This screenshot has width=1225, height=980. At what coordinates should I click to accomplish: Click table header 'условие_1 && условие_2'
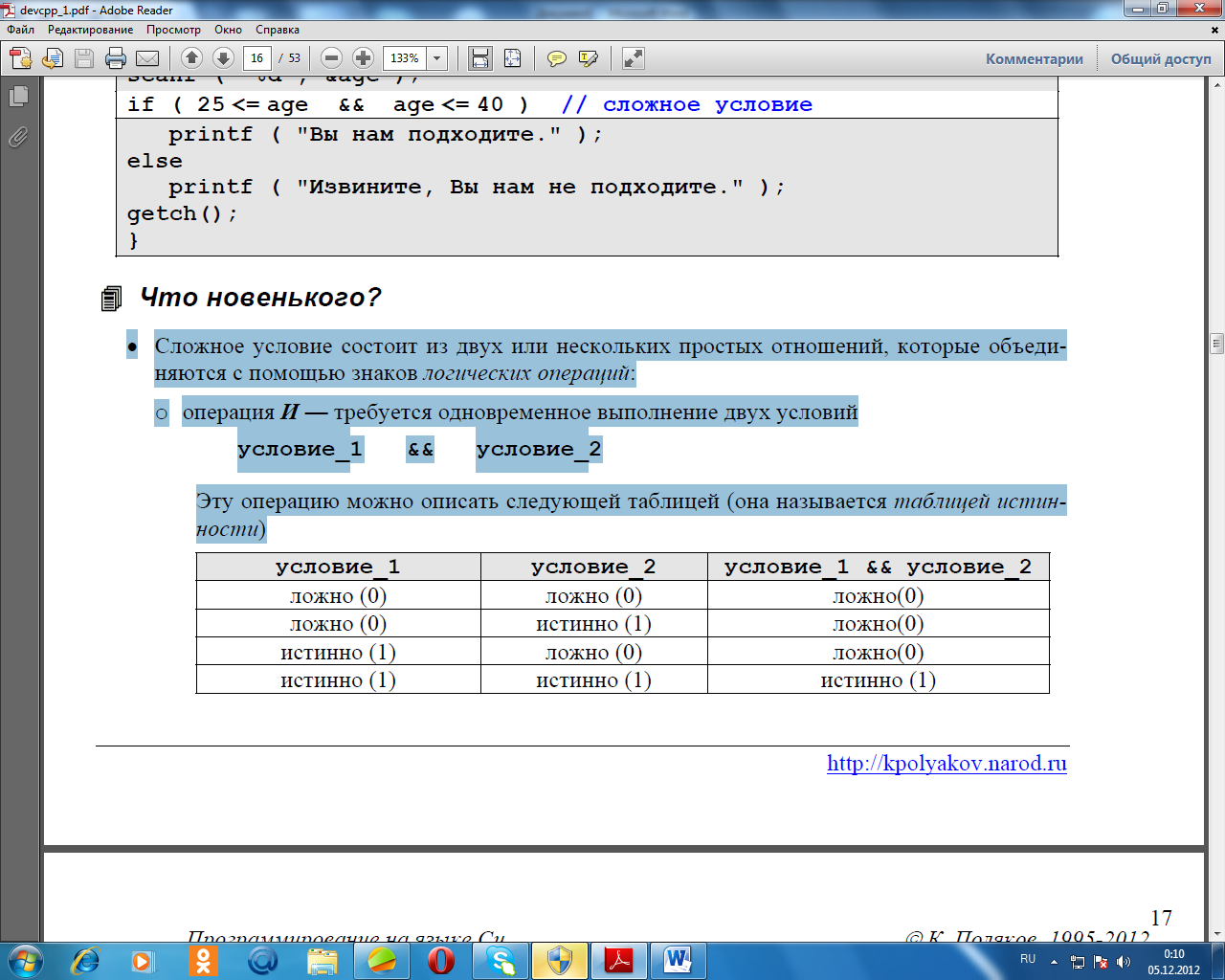tap(878, 567)
